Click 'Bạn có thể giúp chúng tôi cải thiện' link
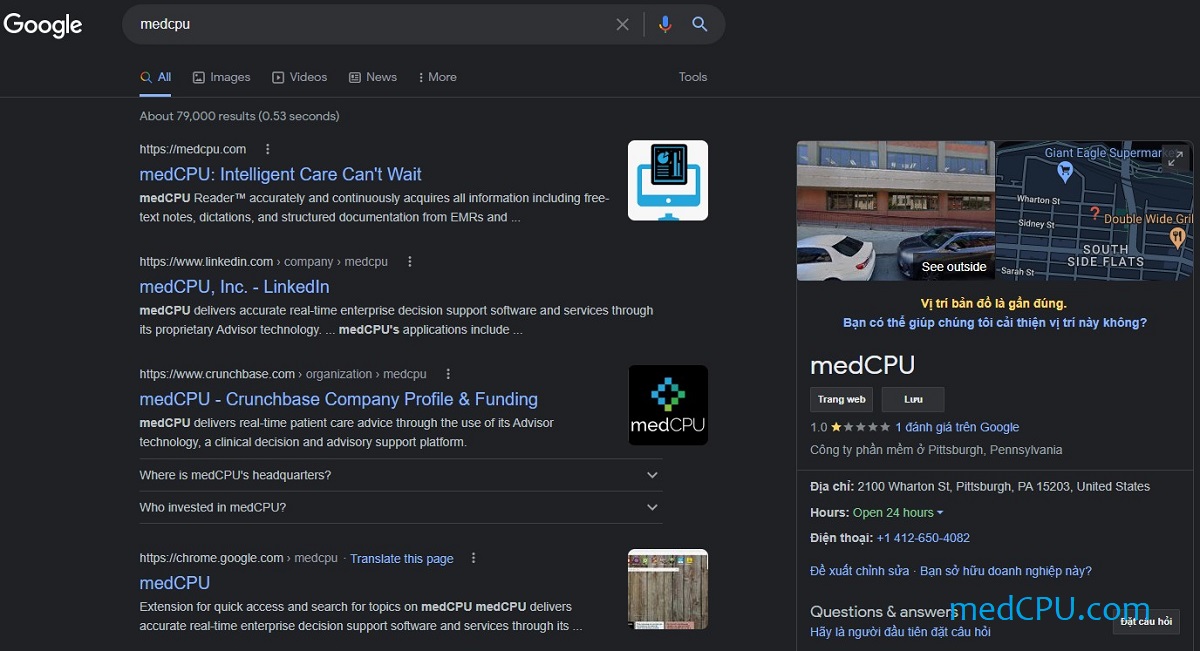1200x651 pixels. [x=995, y=323]
